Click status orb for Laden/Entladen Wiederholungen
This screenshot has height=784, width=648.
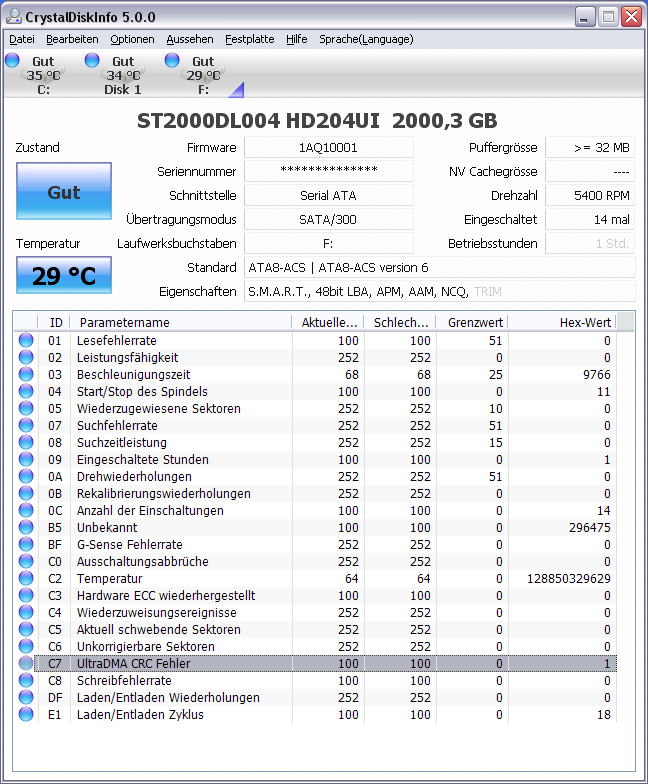tap(26, 698)
